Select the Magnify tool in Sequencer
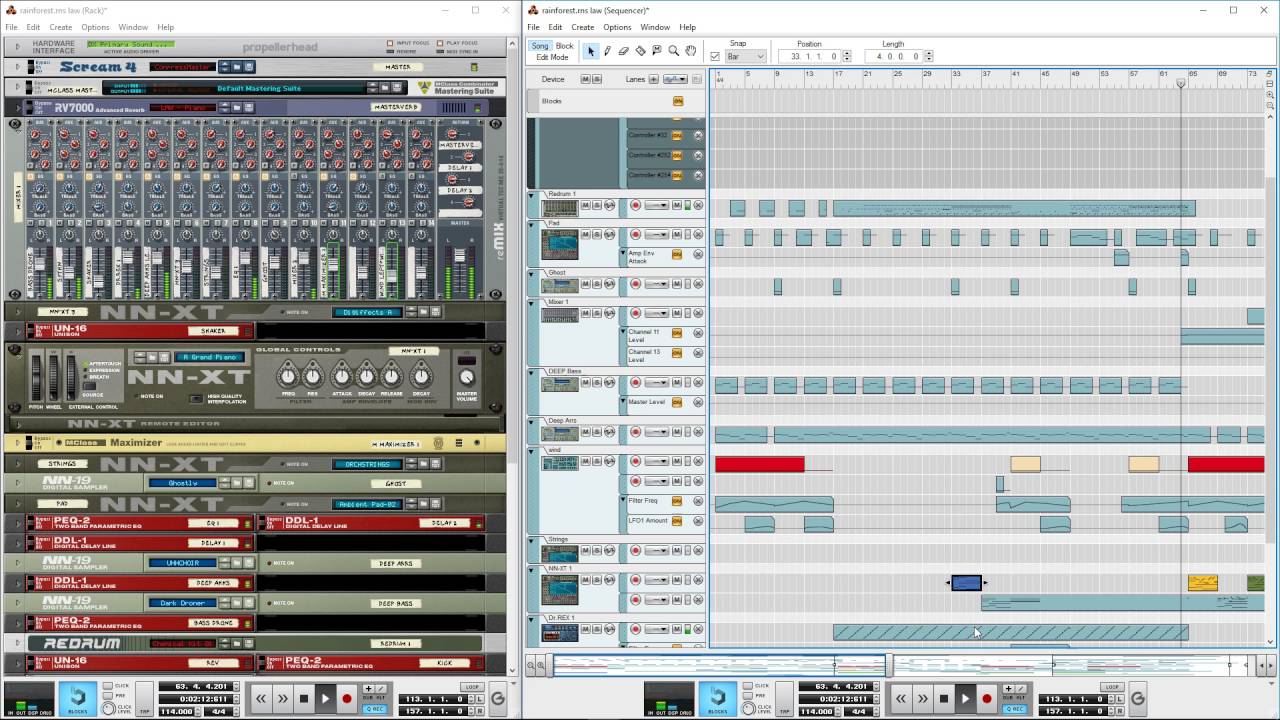This screenshot has height=720, width=1280. tap(673, 51)
